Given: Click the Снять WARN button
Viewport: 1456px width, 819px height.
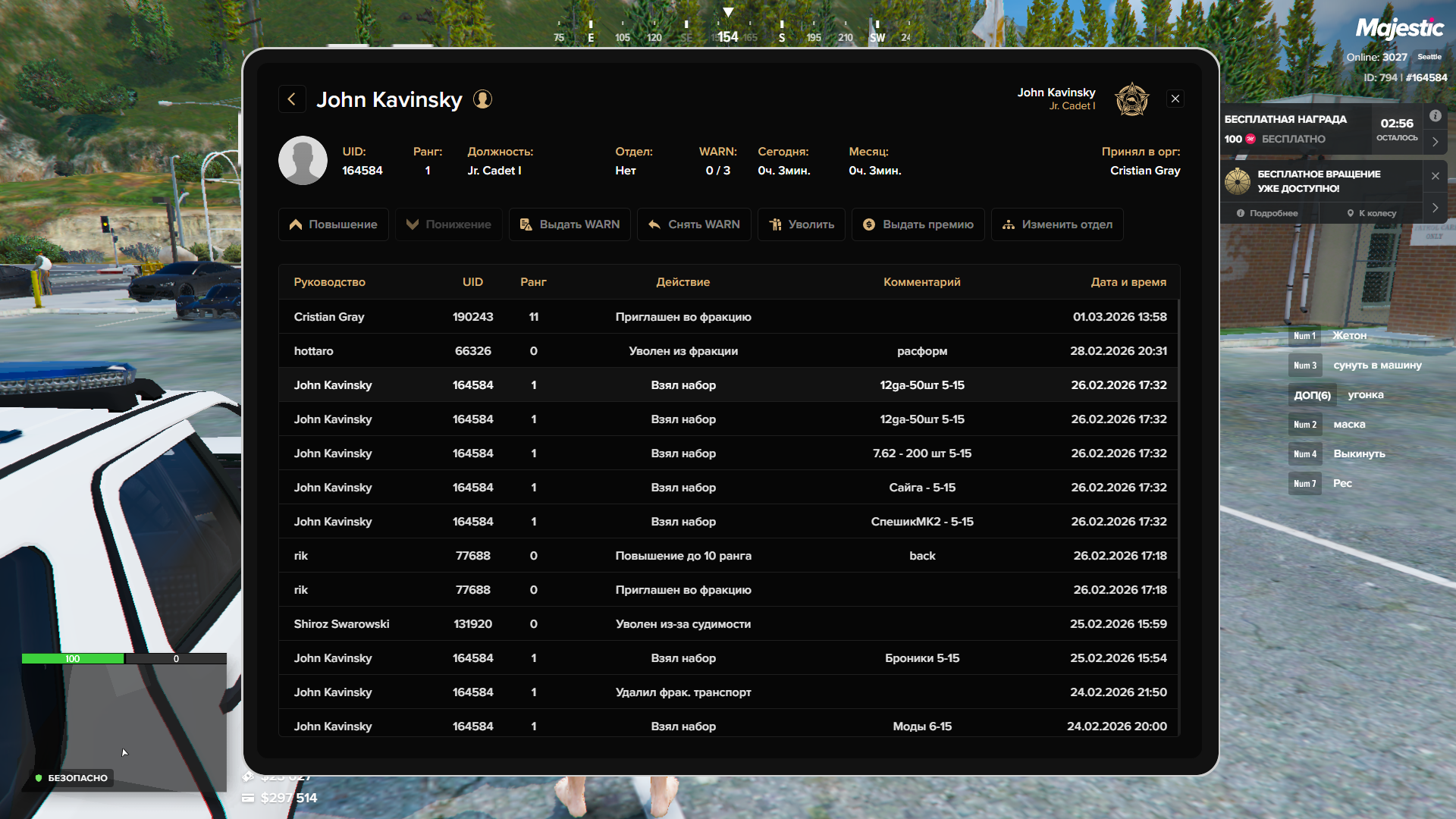Looking at the screenshot, I should point(694,224).
